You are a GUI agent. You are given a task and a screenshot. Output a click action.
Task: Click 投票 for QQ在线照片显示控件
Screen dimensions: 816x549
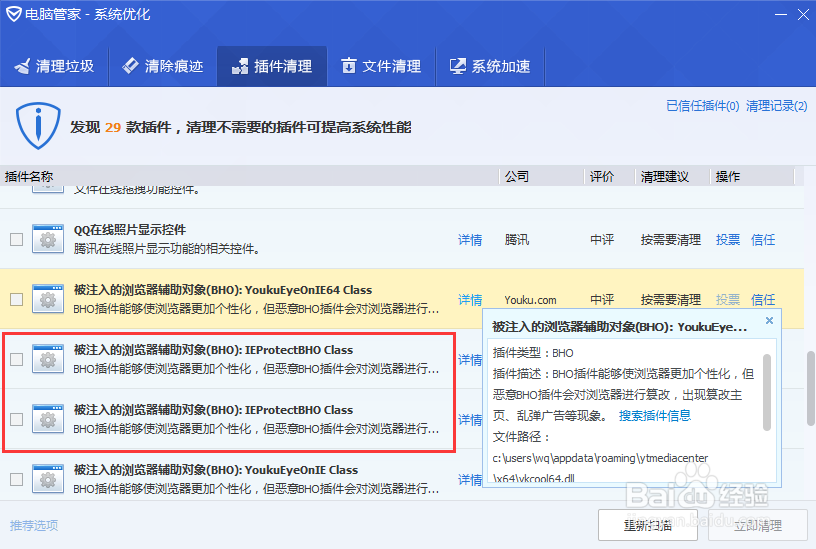point(728,240)
